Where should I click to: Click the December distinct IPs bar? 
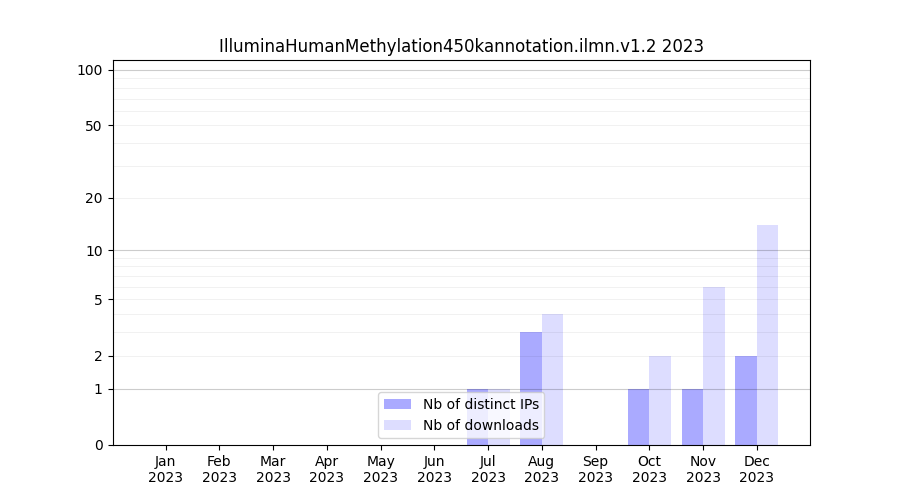click(x=746, y=400)
